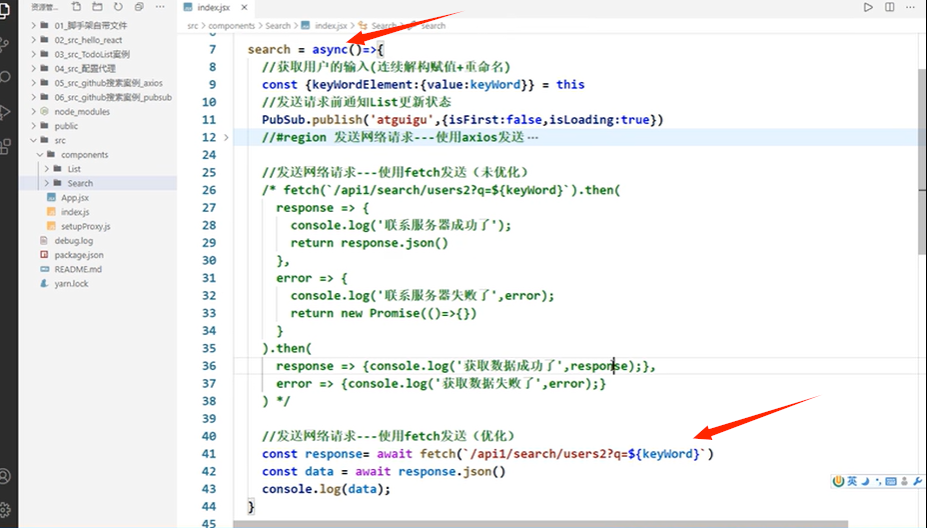Open the App.jsx file
Viewport: 927px width, 528px height.
click(x=74, y=197)
